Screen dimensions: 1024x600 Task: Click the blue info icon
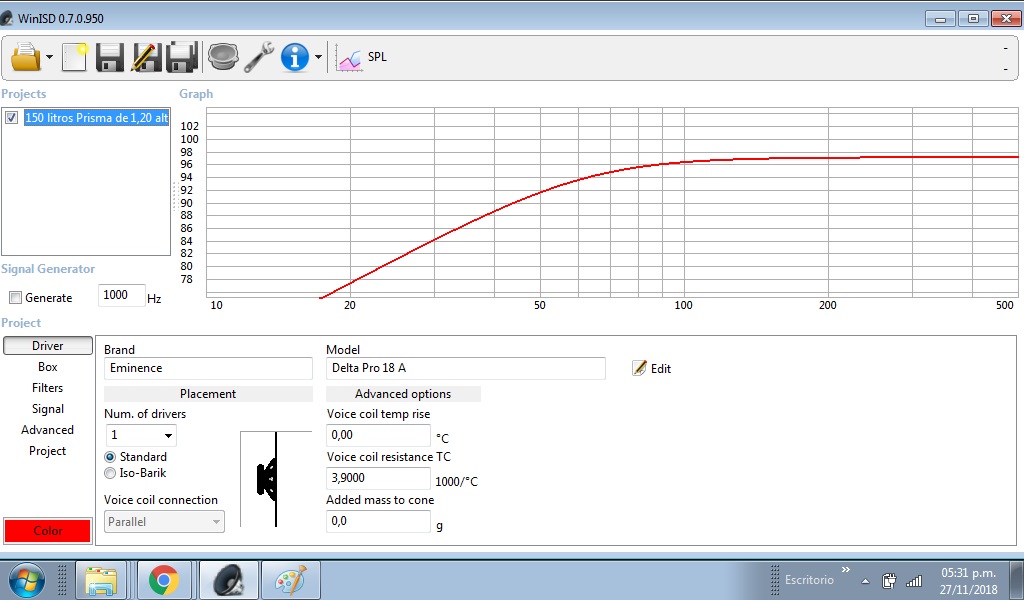coord(295,57)
